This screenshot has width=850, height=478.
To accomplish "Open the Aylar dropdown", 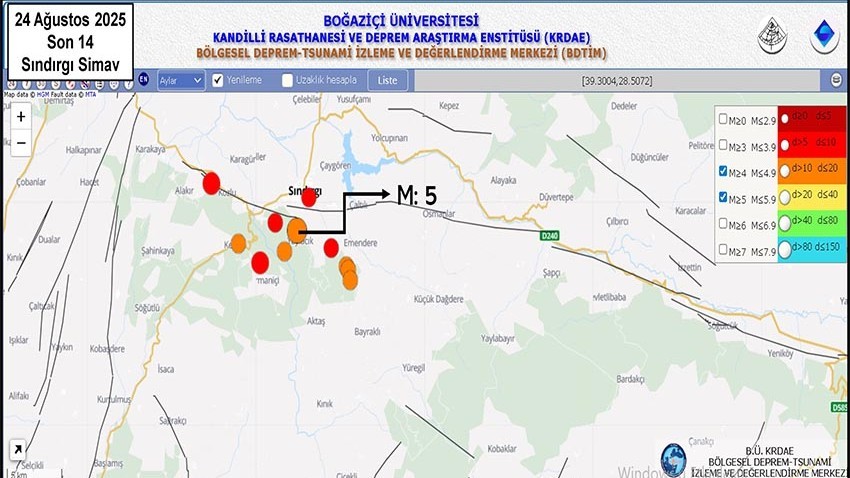I will click(x=180, y=80).
